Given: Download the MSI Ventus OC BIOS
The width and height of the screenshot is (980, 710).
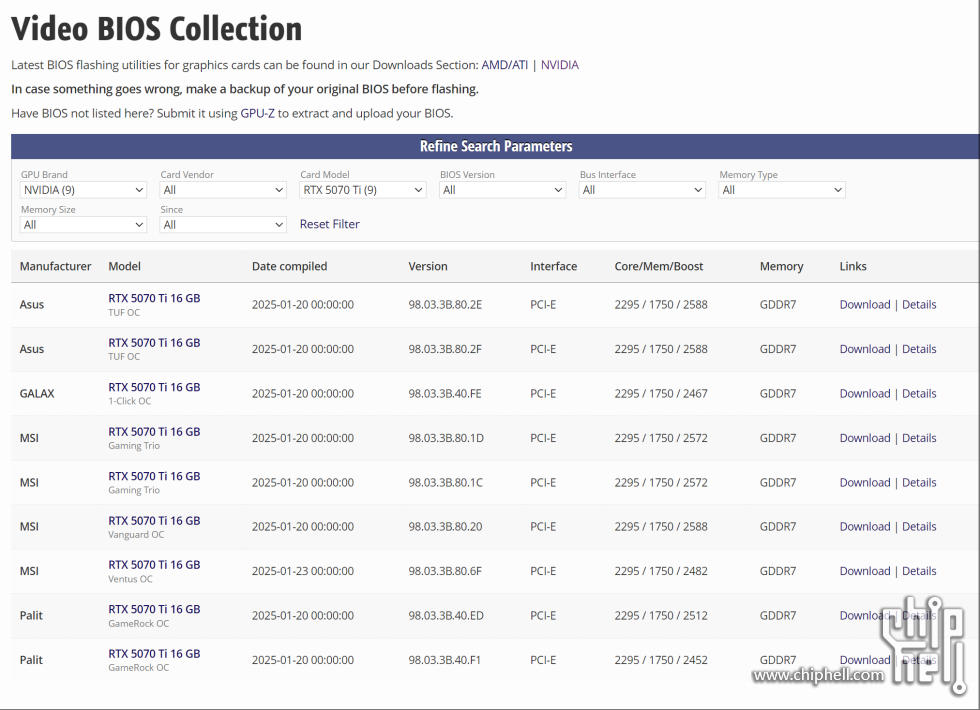Looking at the screenshot, I should tap(864, 571).
